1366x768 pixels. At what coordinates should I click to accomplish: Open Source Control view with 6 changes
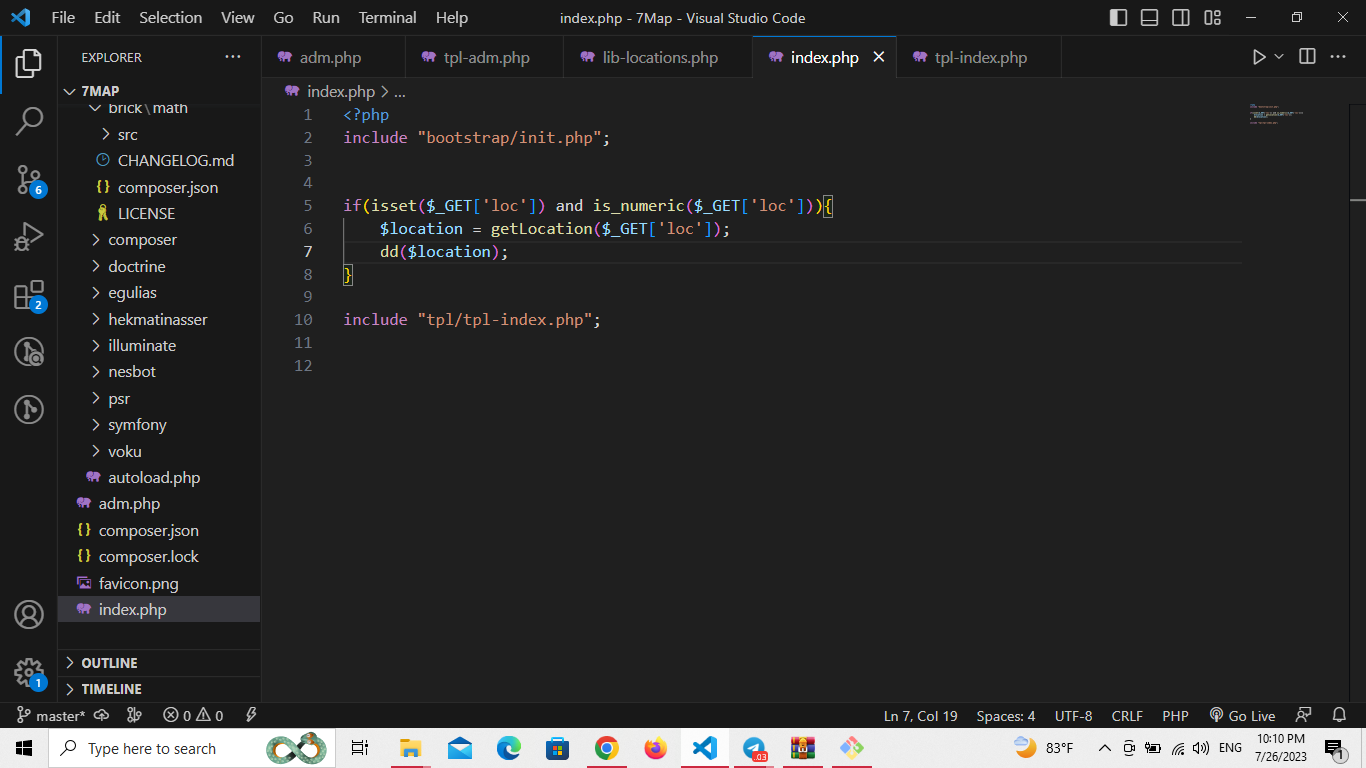(29, 180)
